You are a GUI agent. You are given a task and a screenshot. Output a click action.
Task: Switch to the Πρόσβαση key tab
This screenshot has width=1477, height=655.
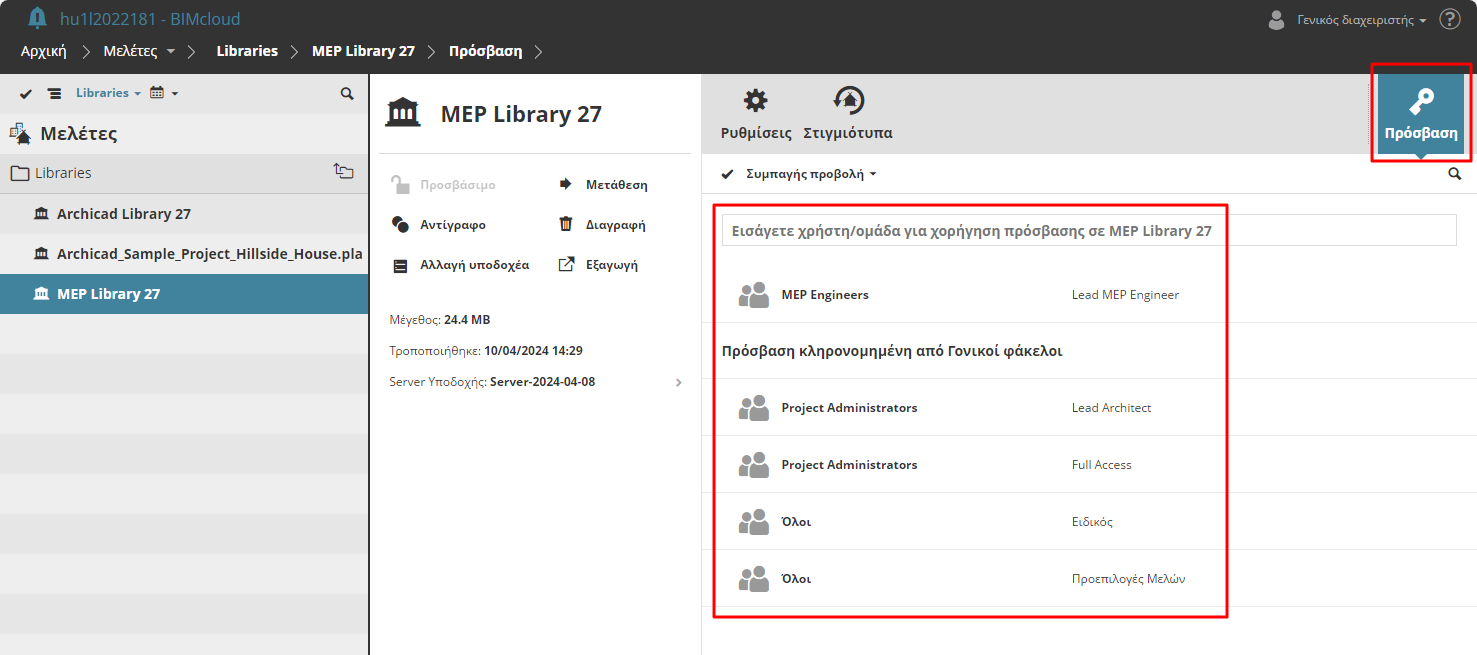click(1420, 114)
